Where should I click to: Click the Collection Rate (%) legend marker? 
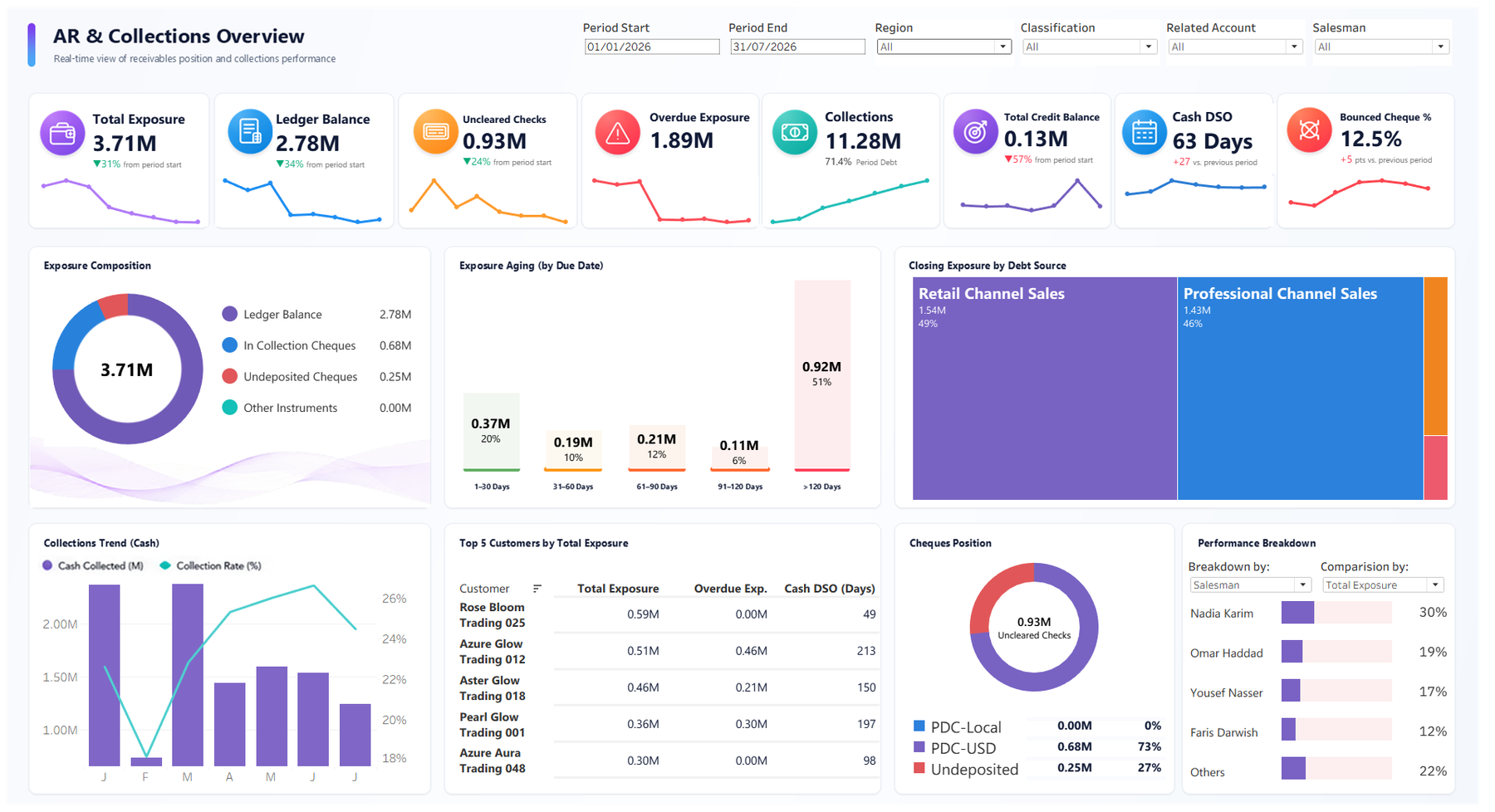click(x=165, y=565)
